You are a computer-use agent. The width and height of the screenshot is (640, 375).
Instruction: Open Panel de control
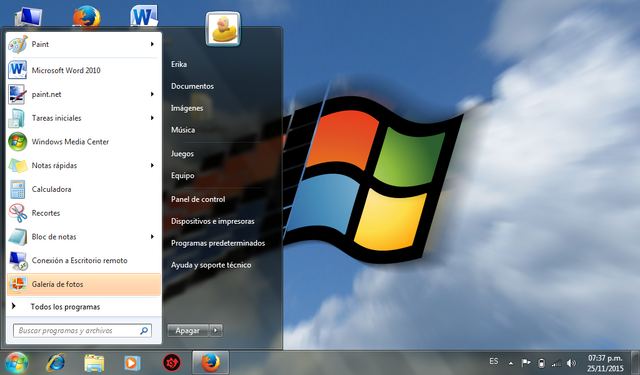coord(198,199)
